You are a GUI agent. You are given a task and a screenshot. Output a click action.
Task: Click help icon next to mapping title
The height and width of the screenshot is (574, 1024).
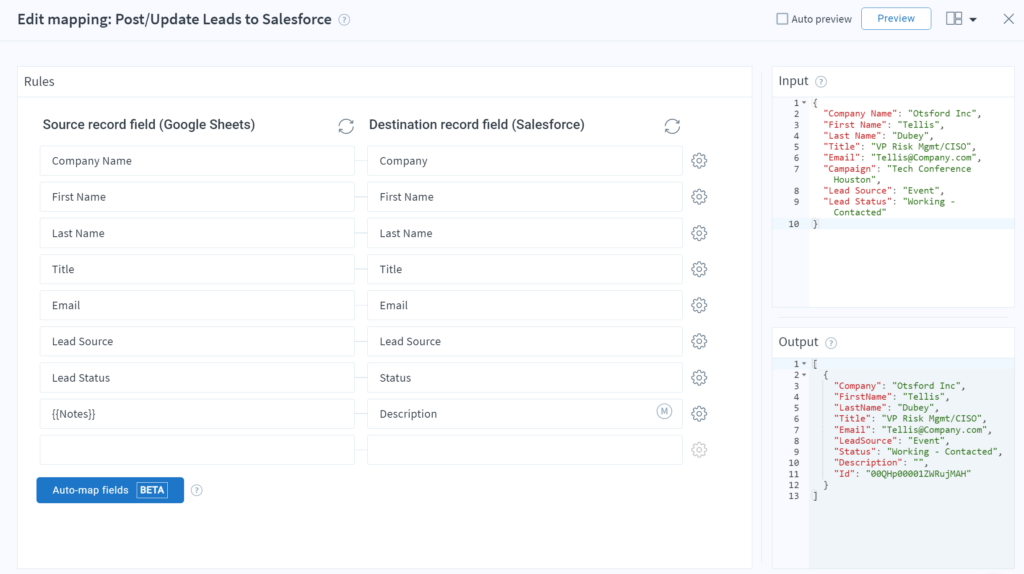[344, 20]
